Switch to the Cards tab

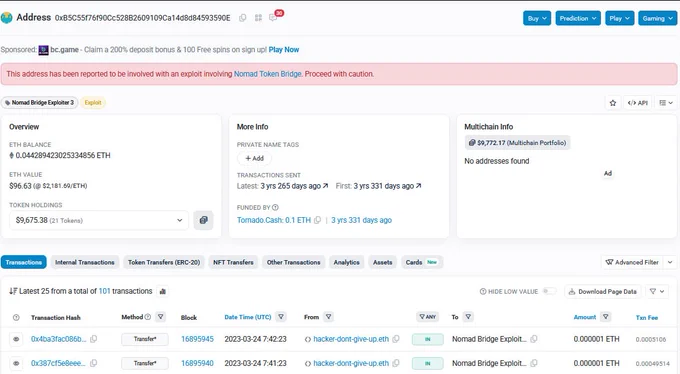[422, 262]
